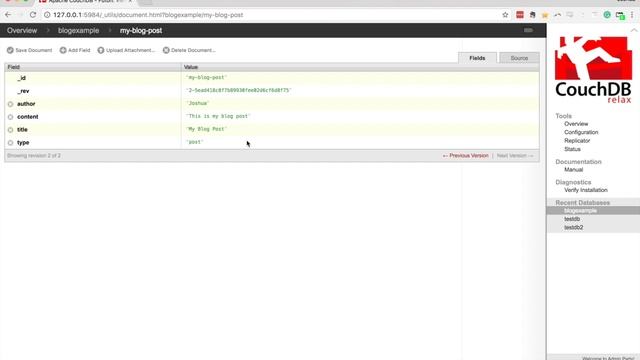Click the delete circle next to type field
The width and height of the screenshot is (640, 360).
11,143
